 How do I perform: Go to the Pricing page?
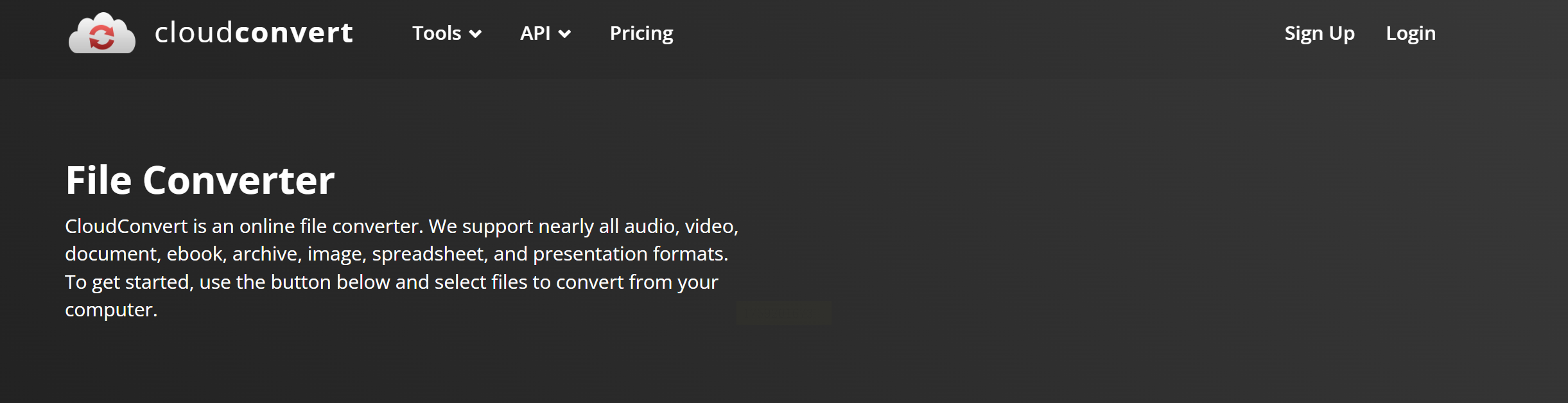641,33
